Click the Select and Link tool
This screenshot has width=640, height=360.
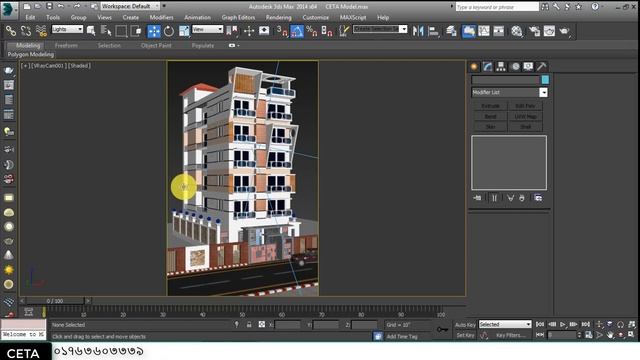point(11,31)
